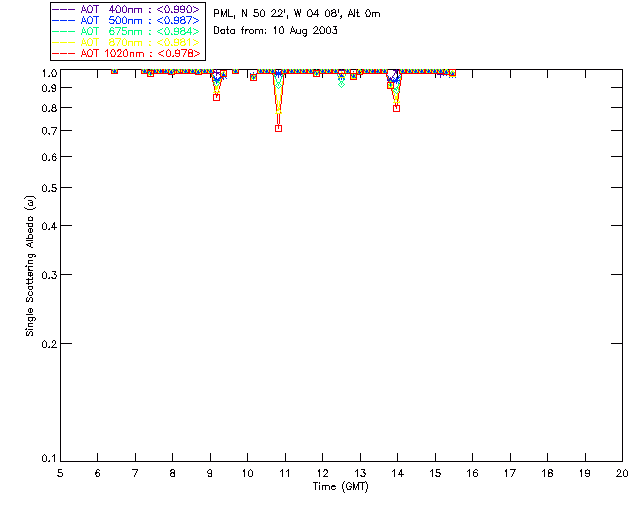Click the x-axis tick label 8
The width and height of the screenshot is (640, 512).
173,473
